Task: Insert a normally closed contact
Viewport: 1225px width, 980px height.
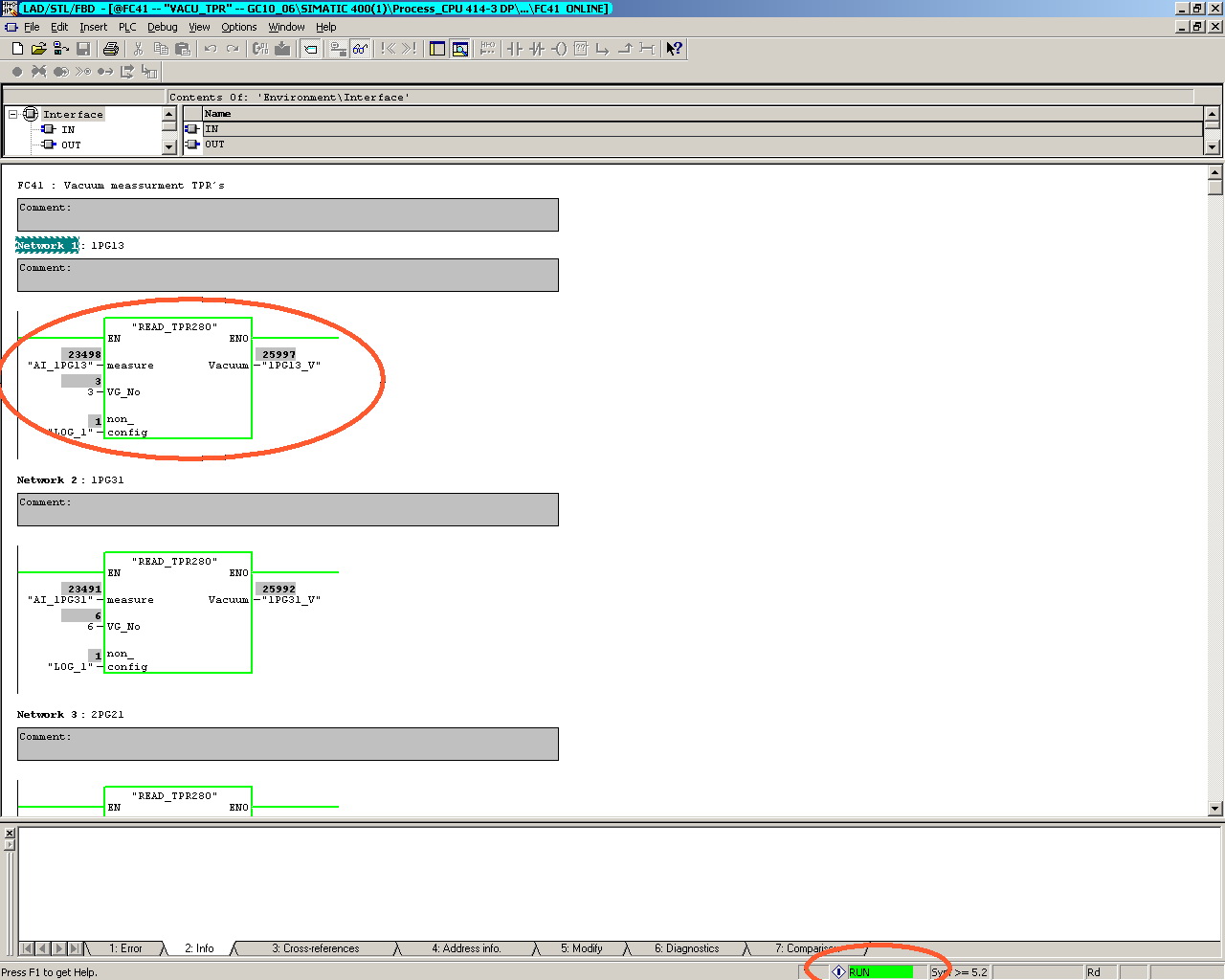Action: click(537, 49)
